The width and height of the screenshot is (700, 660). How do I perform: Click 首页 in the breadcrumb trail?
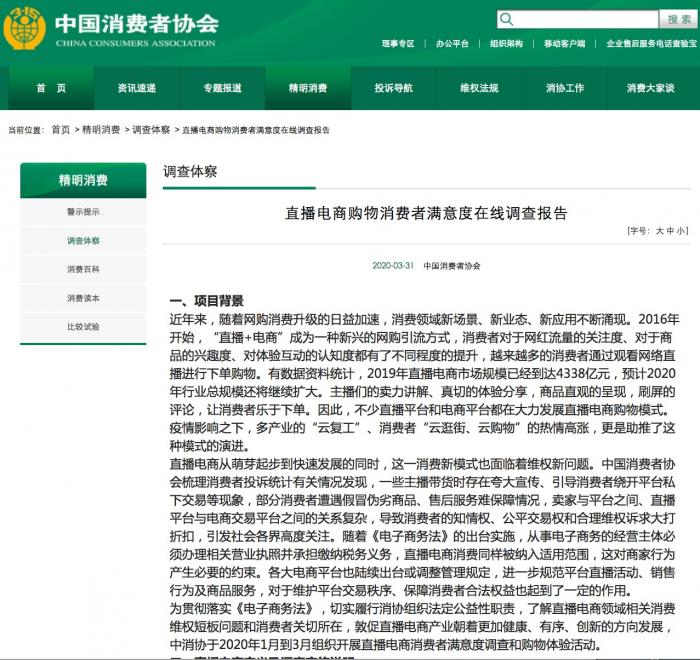coord(61,130)
